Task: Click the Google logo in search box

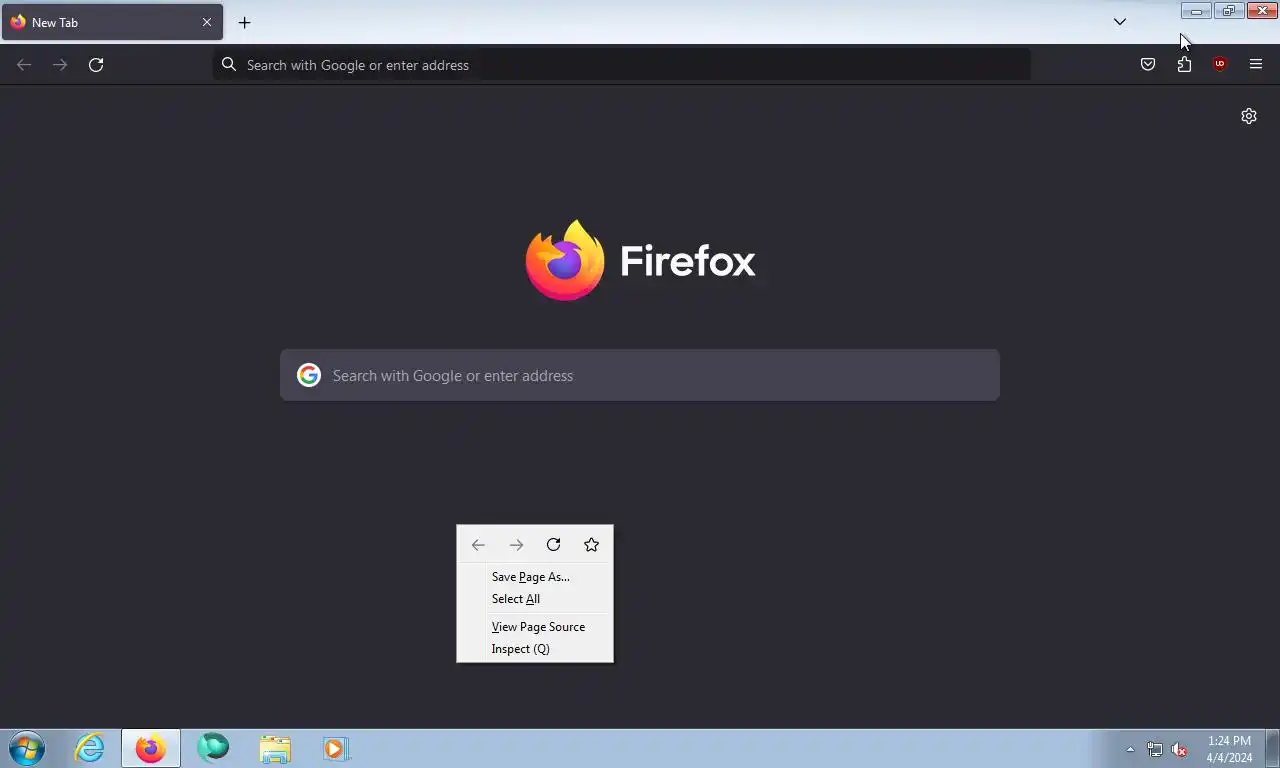Action: [x=309, y=375]
